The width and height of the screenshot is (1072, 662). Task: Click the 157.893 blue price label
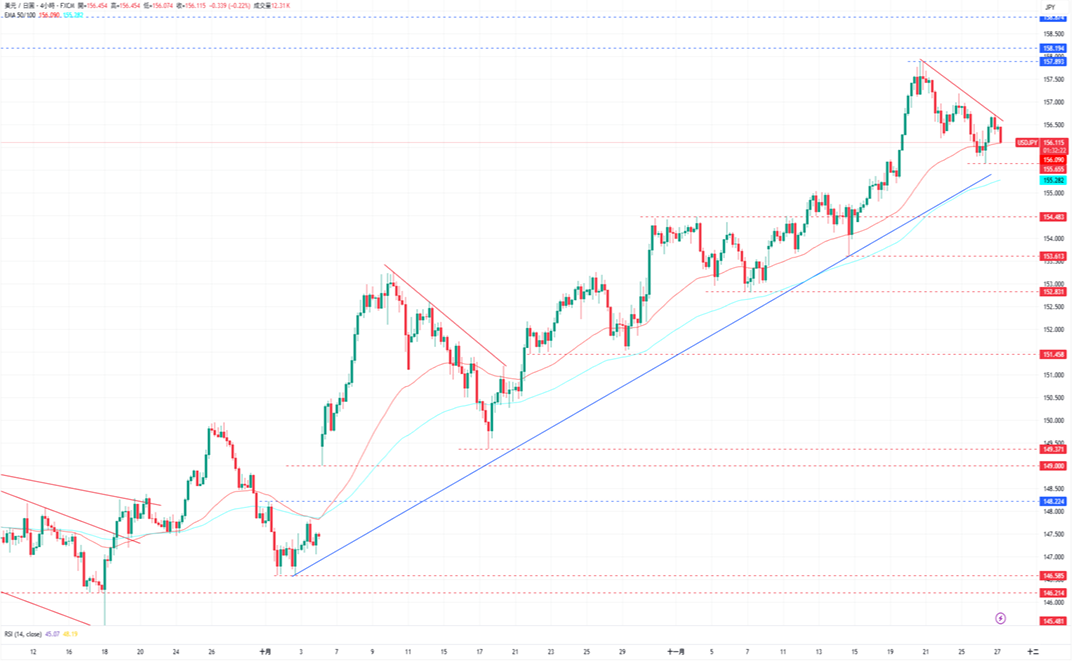pos(1052,61)
